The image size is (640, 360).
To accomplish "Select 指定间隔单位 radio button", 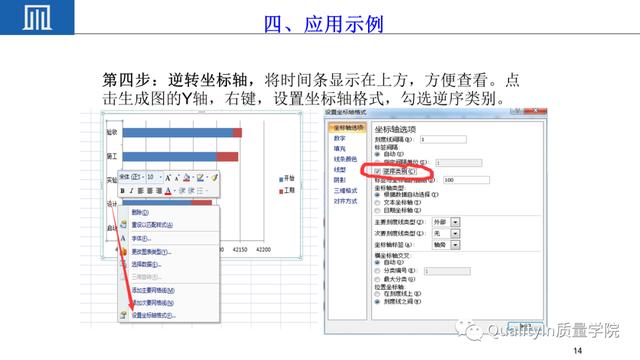I will [x=377, y=162].
